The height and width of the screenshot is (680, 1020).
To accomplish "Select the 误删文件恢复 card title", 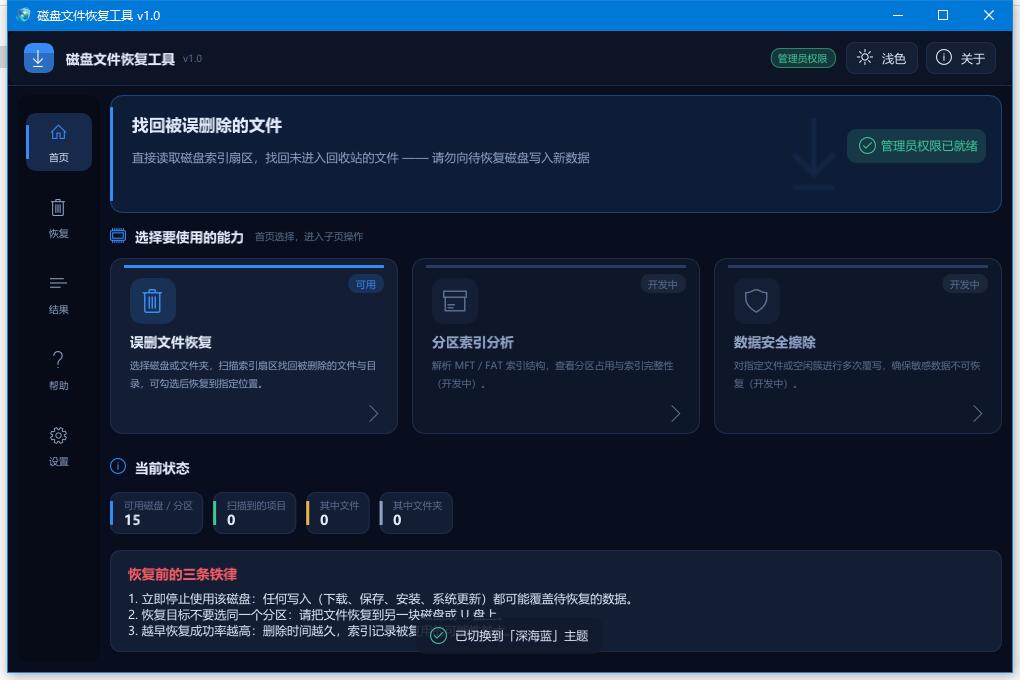I will pyautogui.click(x=170, y=342).
